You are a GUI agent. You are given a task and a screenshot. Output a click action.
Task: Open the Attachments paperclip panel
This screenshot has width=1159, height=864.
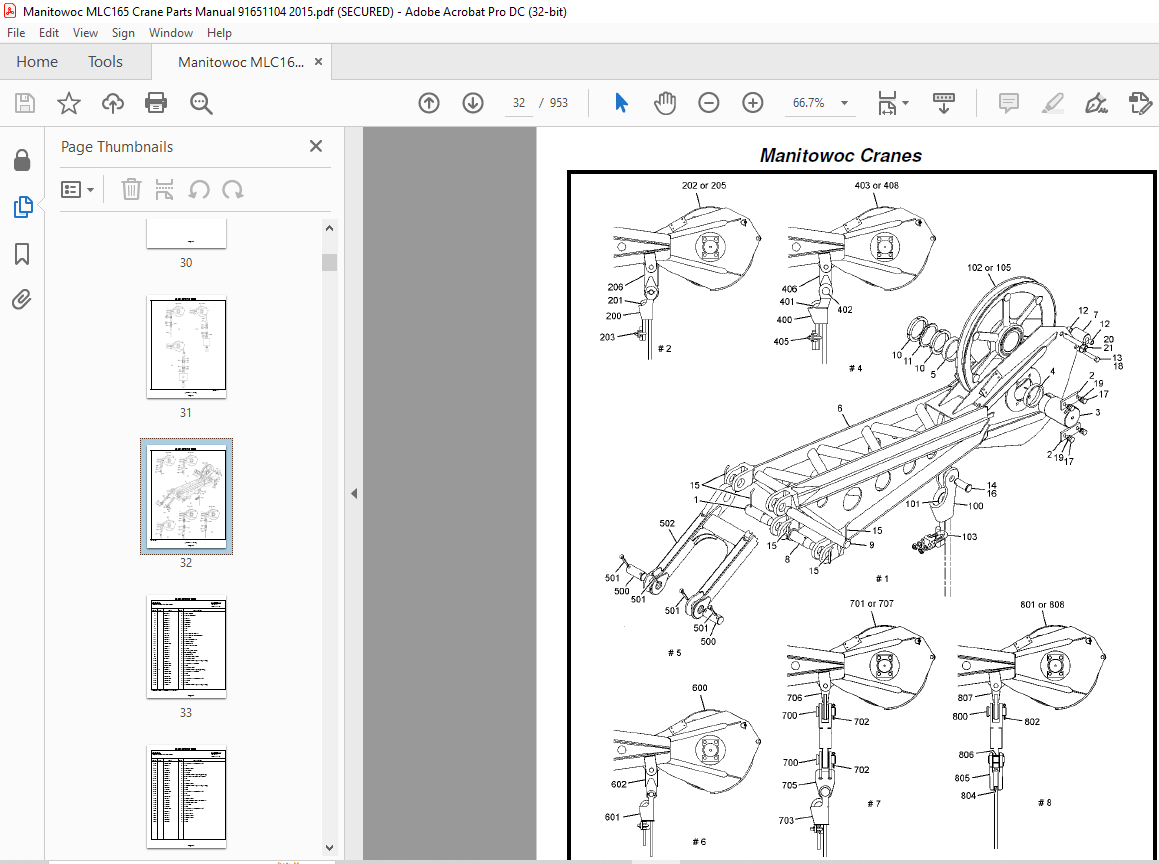[x=22, y=299]
